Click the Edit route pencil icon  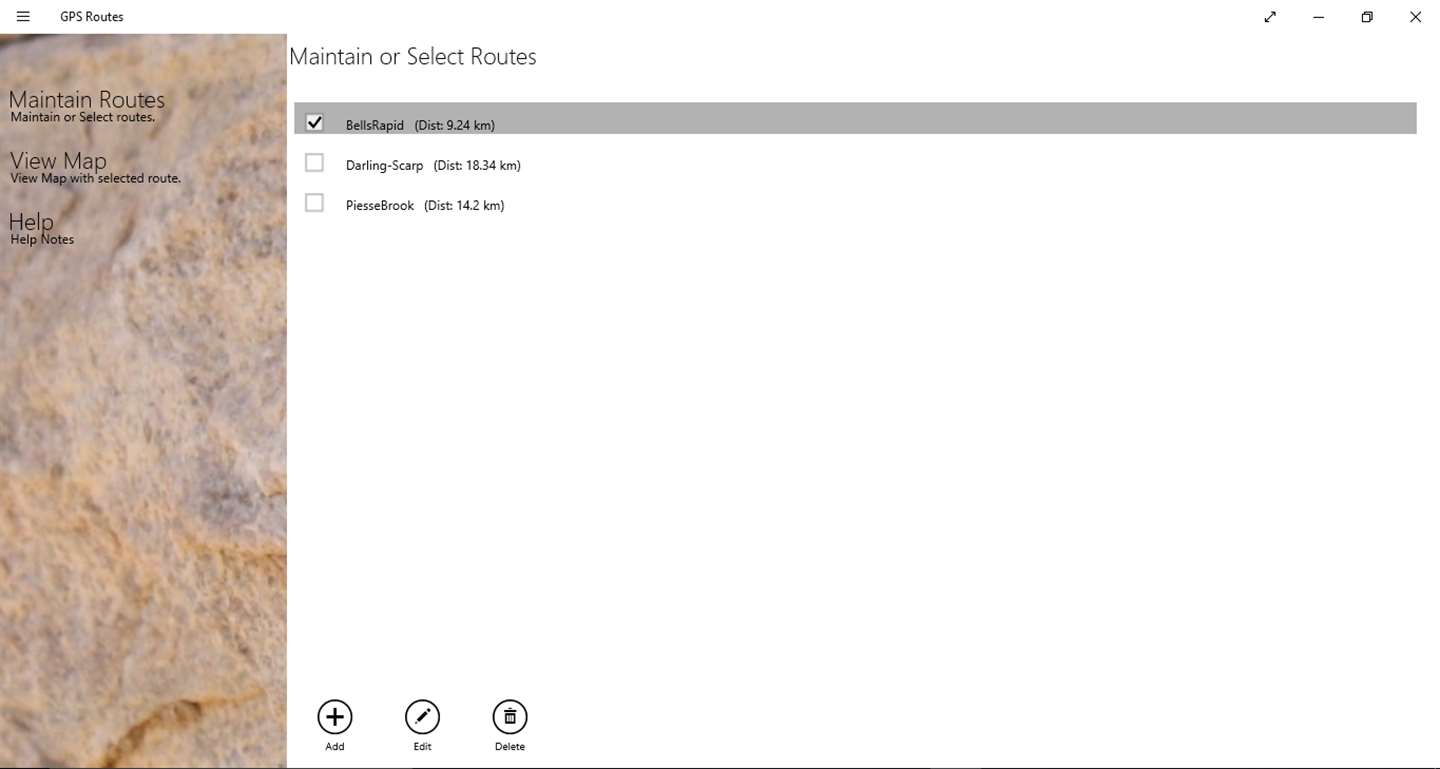pyautogui.click(x=422, y=717)
